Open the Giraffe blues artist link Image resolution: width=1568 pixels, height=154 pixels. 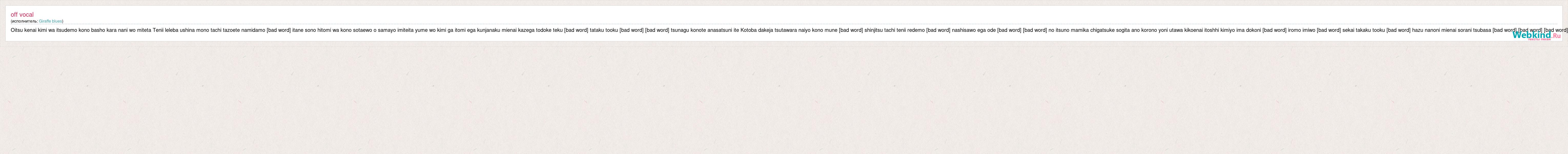[x=50, y=21]
